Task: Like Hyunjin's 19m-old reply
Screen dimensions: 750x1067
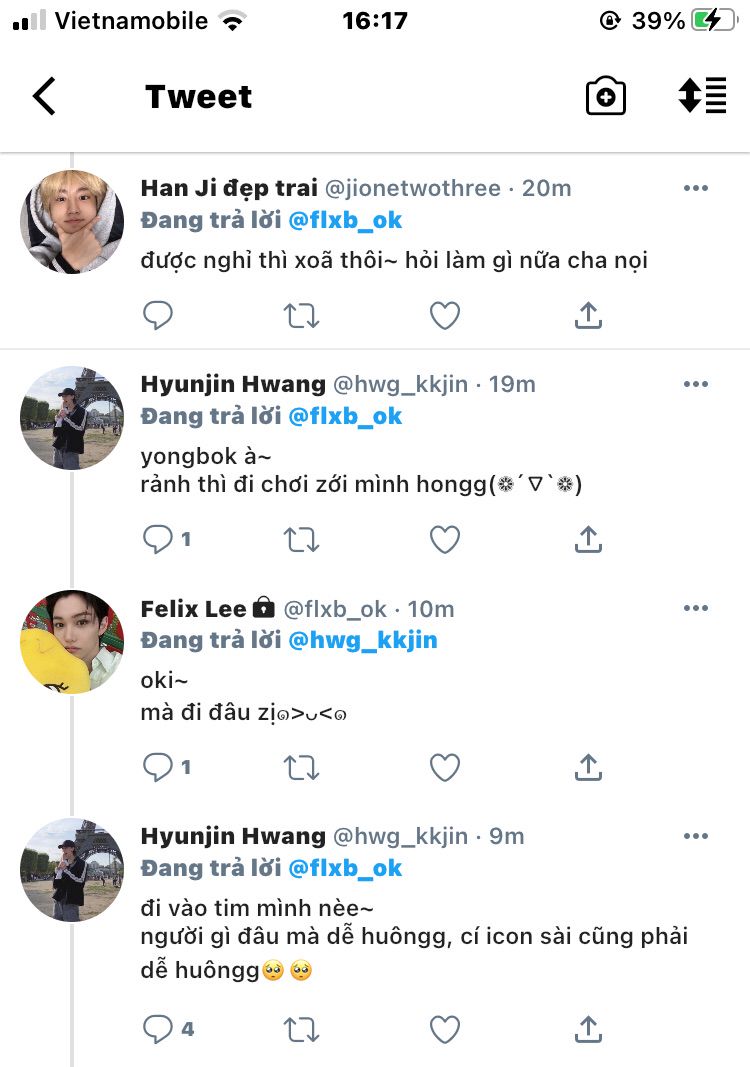Action: click(445, 540)
